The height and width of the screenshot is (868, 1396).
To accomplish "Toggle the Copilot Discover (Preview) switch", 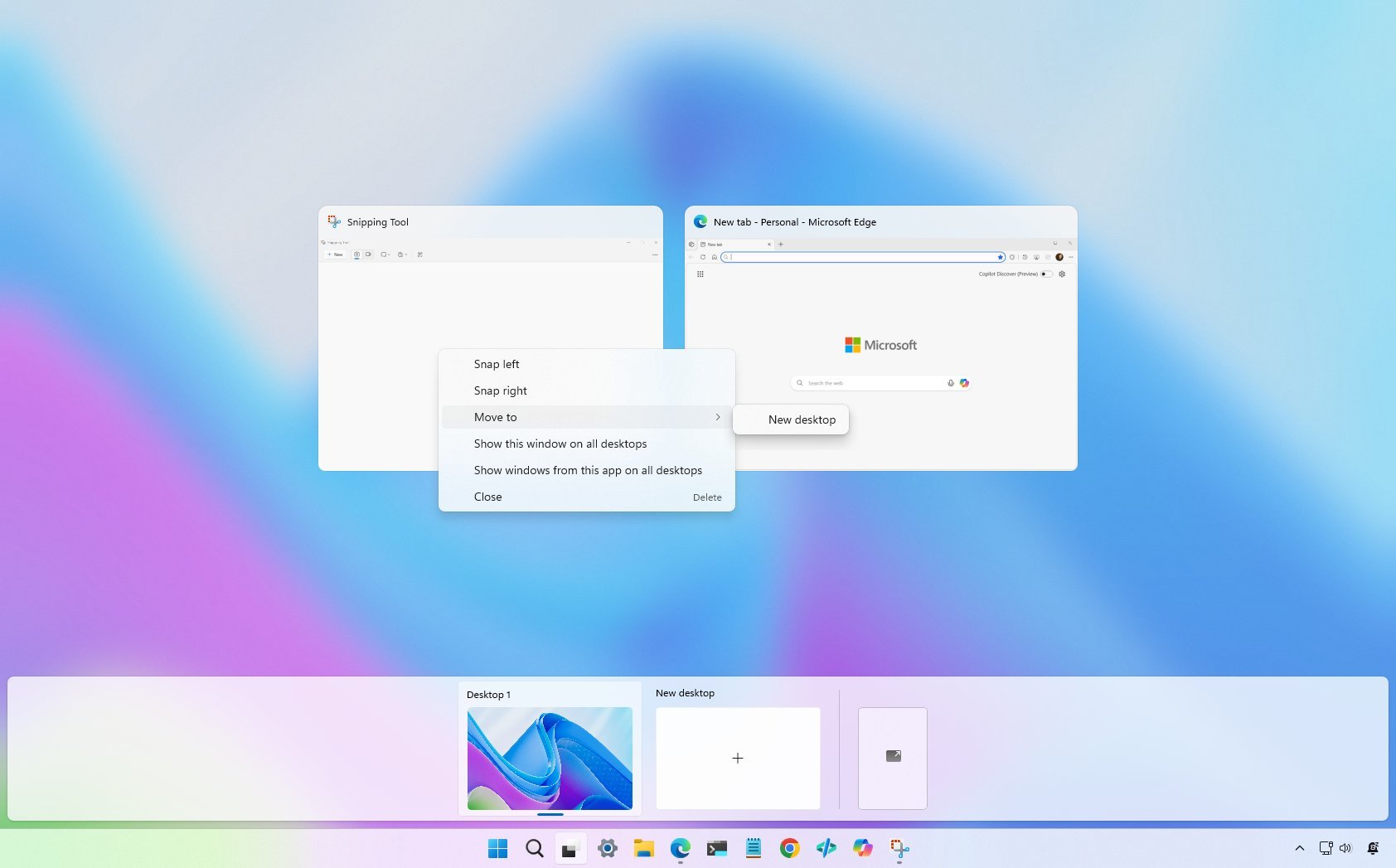I will tap(1046, 274).
